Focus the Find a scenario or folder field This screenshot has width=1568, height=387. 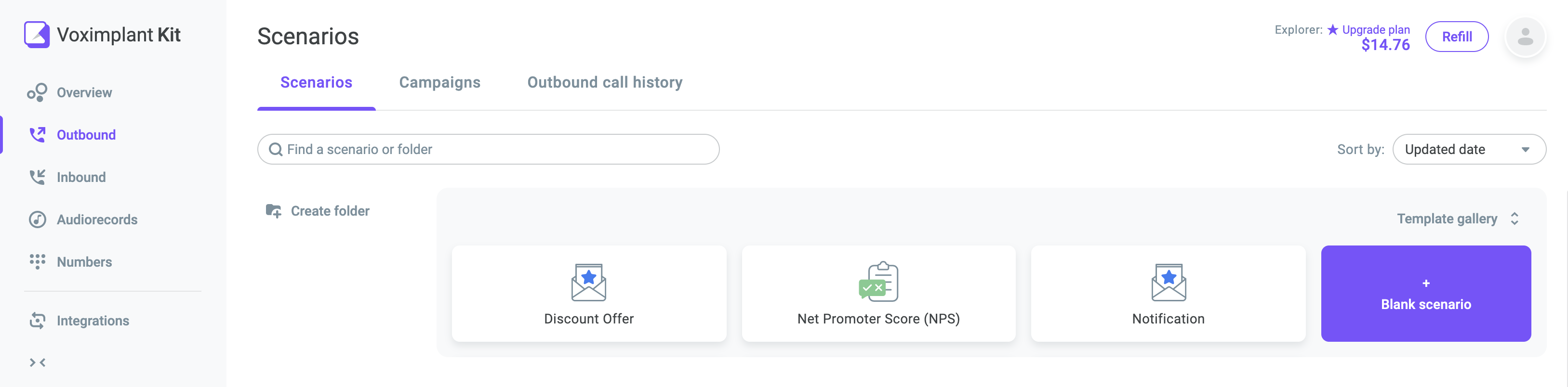point(488,150)
